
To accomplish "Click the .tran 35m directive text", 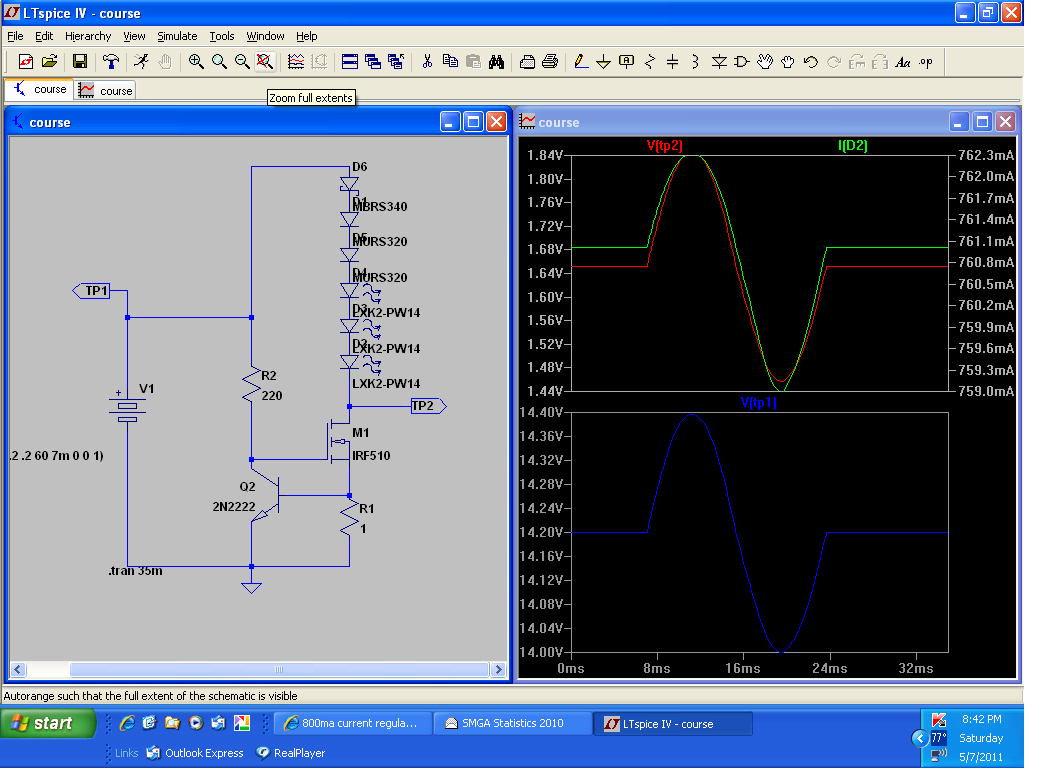I will (x=136, y=571).
